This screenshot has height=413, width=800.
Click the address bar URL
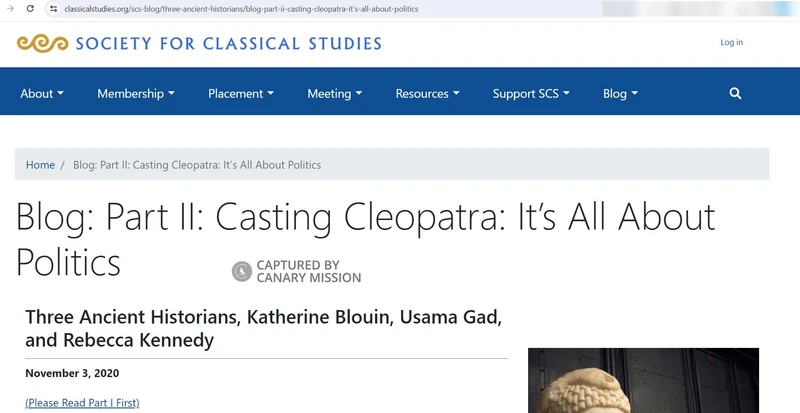tap(241, 9)
